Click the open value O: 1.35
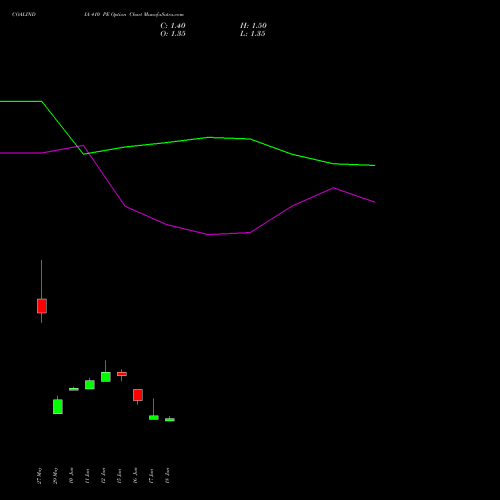500x500 pixels. [x=173, y=34]
